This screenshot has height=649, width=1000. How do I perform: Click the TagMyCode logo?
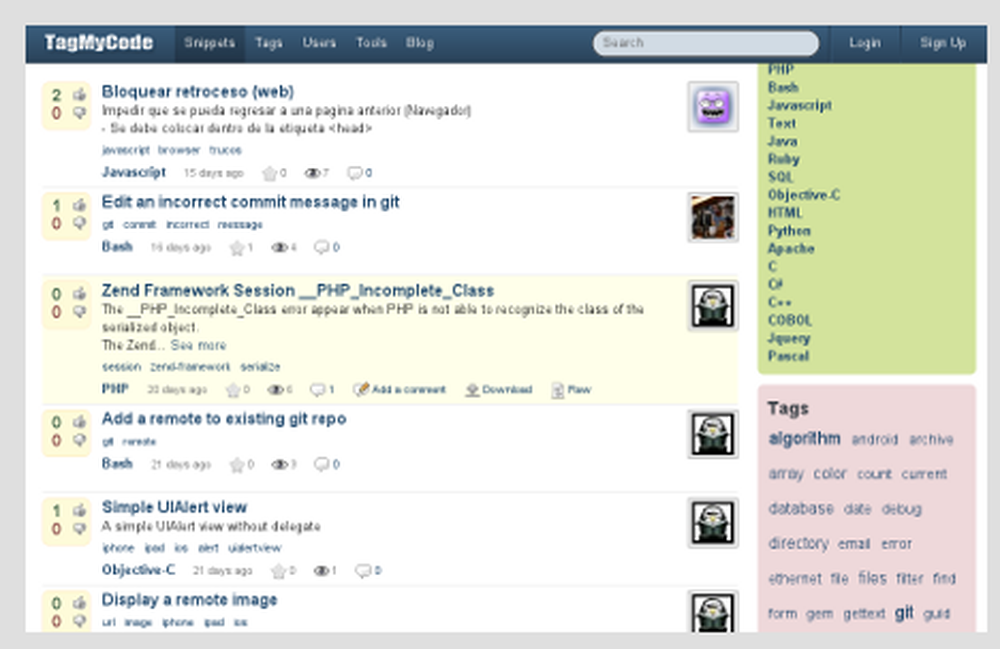[x=99, y=43]
